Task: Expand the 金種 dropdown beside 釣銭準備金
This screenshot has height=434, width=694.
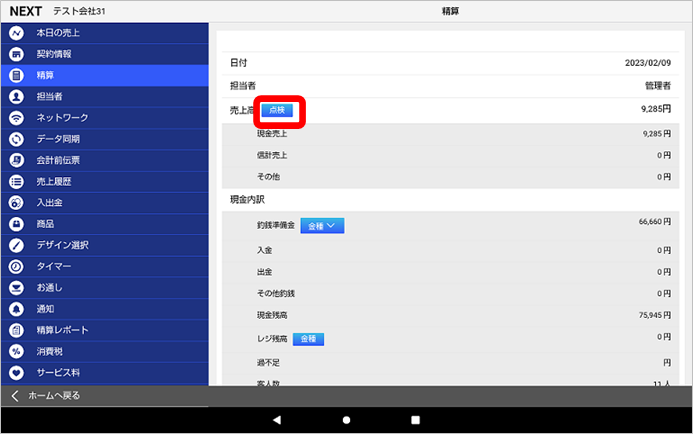Action: point(320,226)
